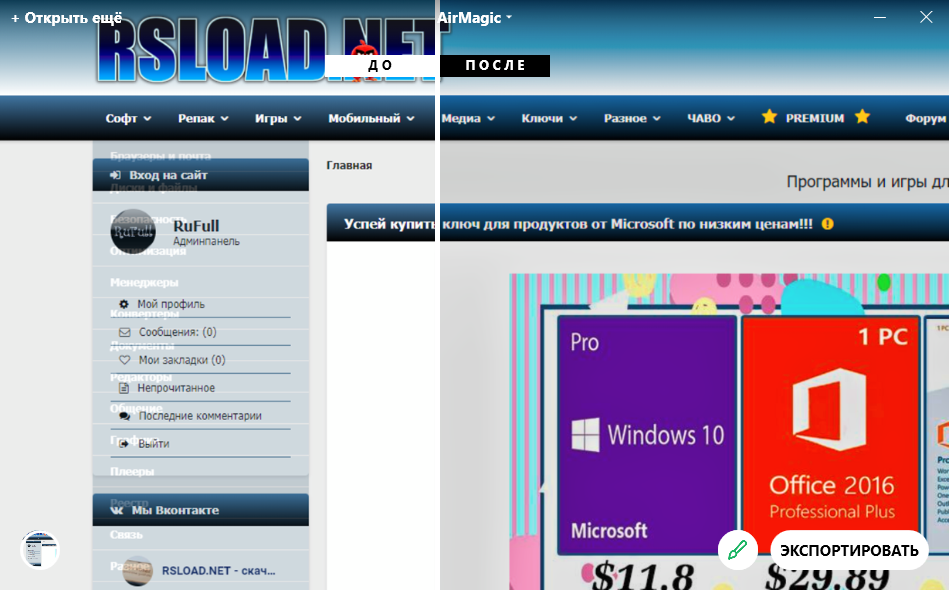Viewport: 949px width, 590px height.
Task: Open Сообщения: (0) link
Action: click(x=177, y=332)
